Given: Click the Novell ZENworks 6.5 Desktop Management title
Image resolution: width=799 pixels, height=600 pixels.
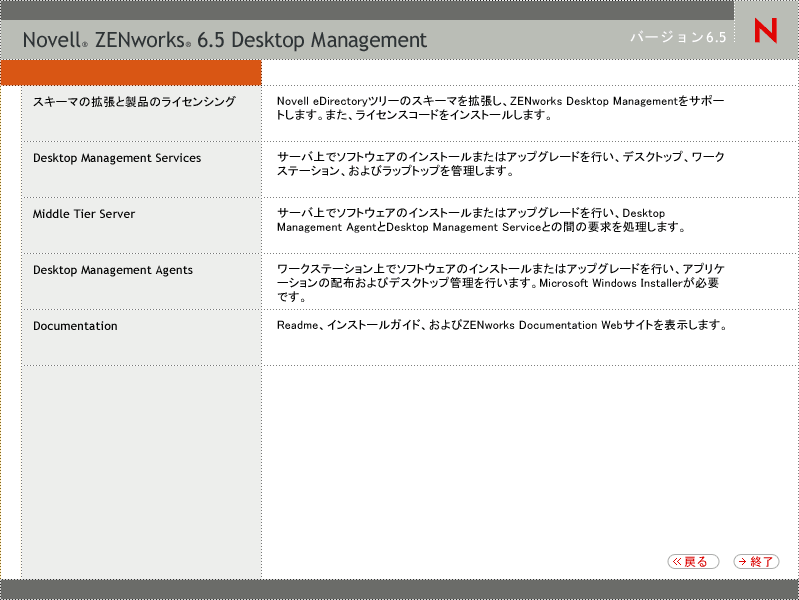Looking at the screenshot, I should (225, 40).
